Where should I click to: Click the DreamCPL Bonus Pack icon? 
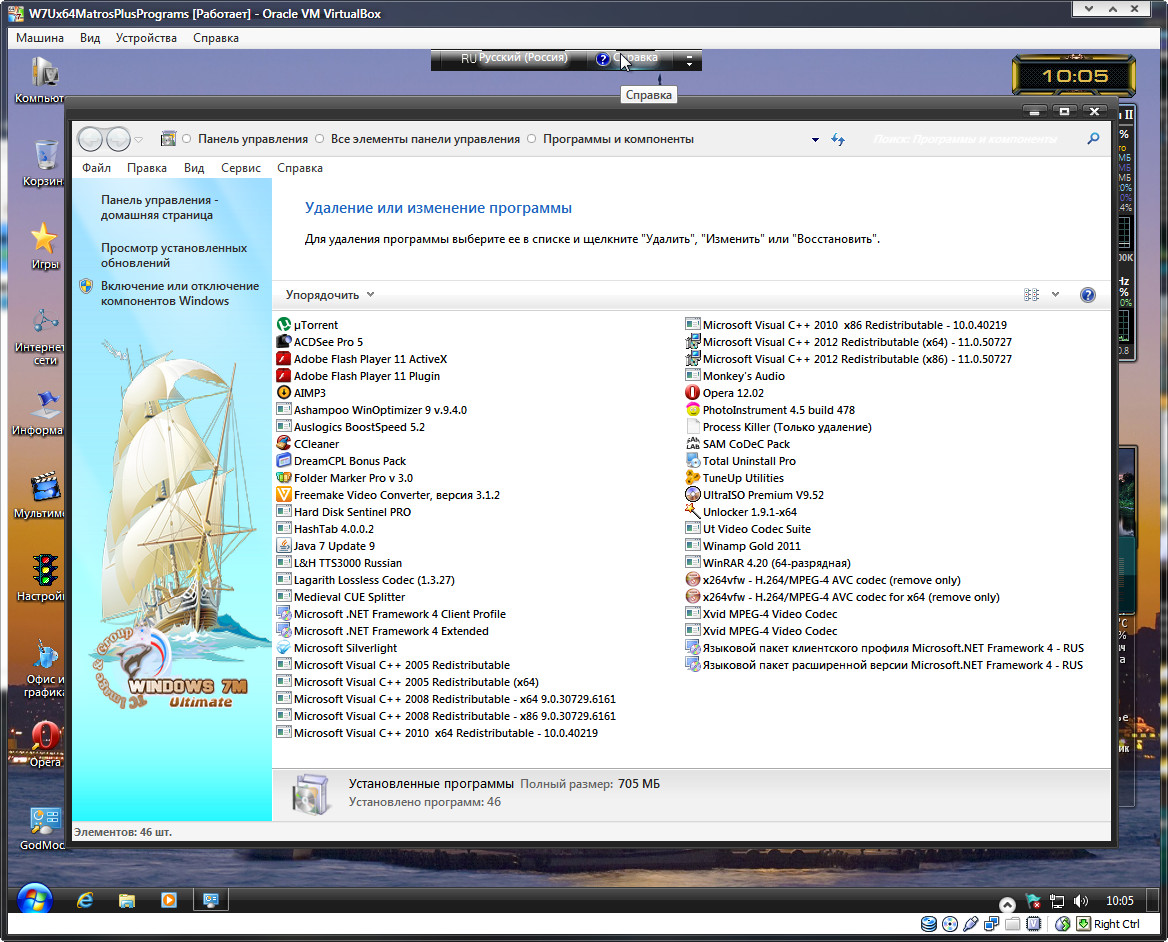pos(283,461)
